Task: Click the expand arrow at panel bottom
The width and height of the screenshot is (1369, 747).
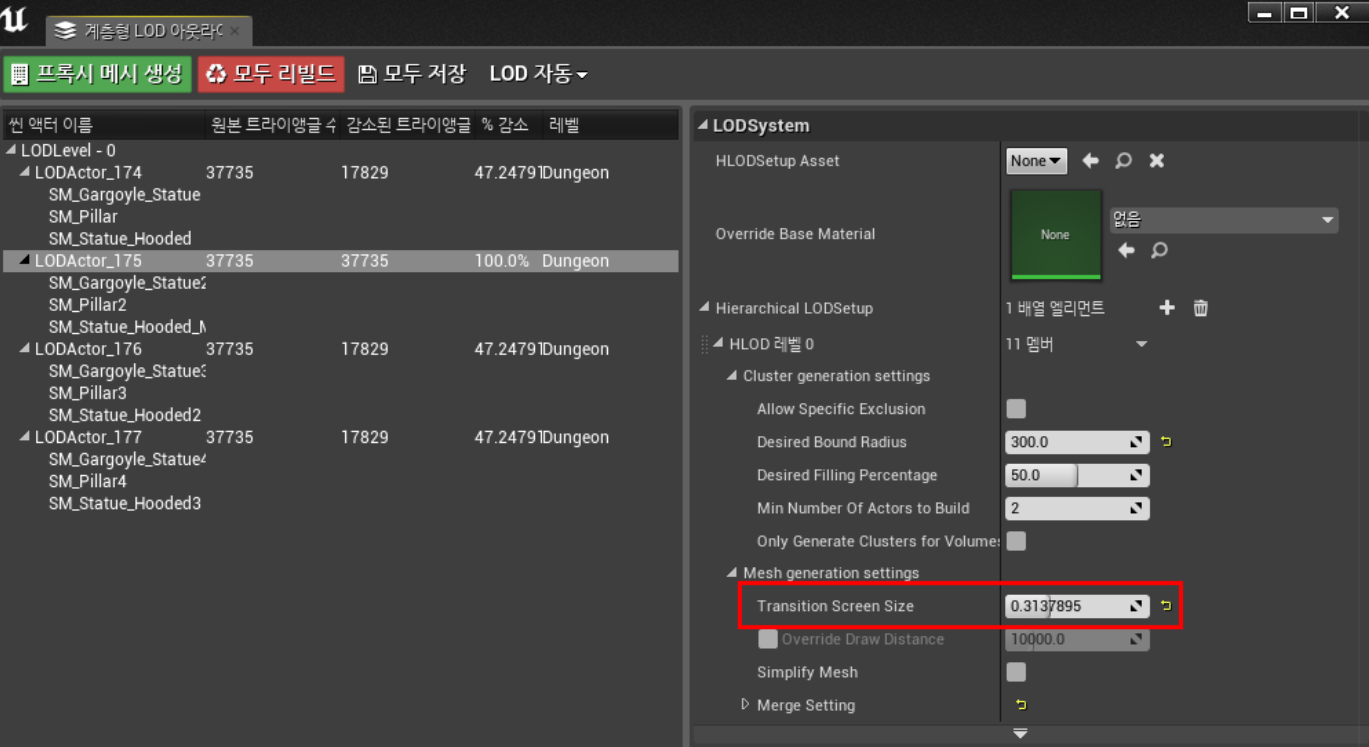Action: [x=1020, y=734]
